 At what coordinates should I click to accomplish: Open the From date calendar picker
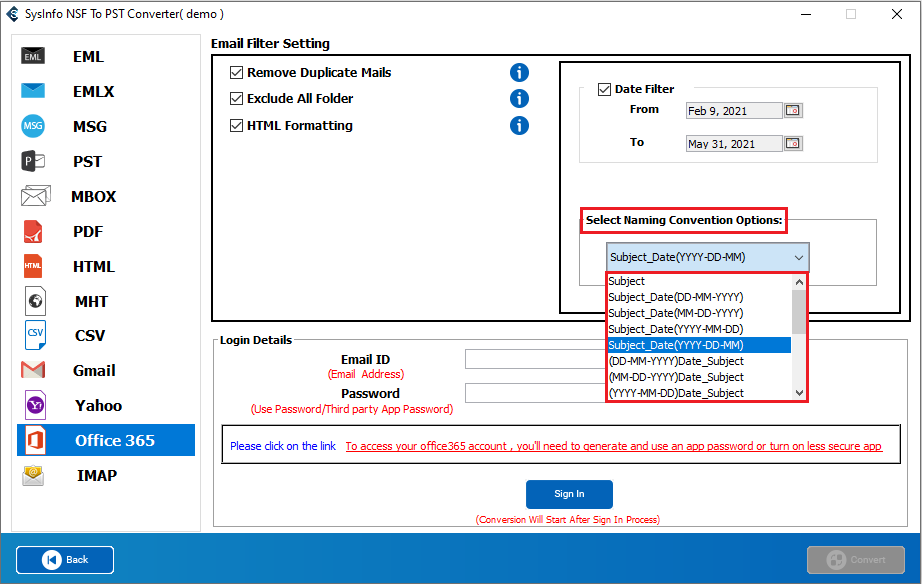pos(793,111)
